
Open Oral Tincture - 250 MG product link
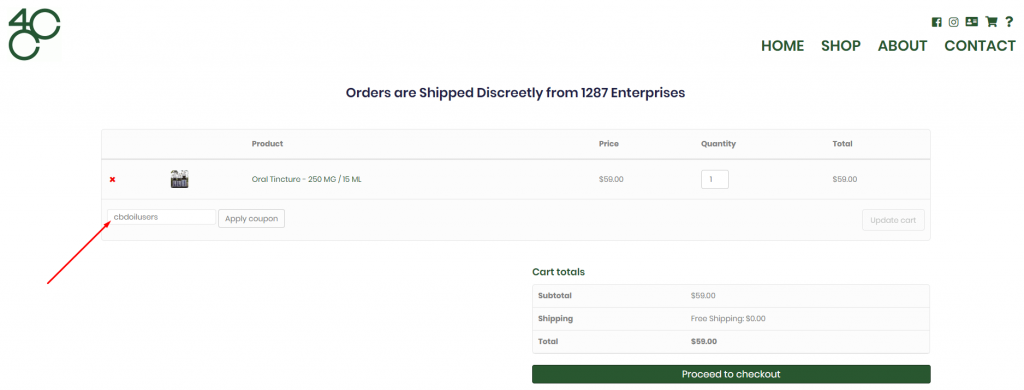tap(306, 179)
